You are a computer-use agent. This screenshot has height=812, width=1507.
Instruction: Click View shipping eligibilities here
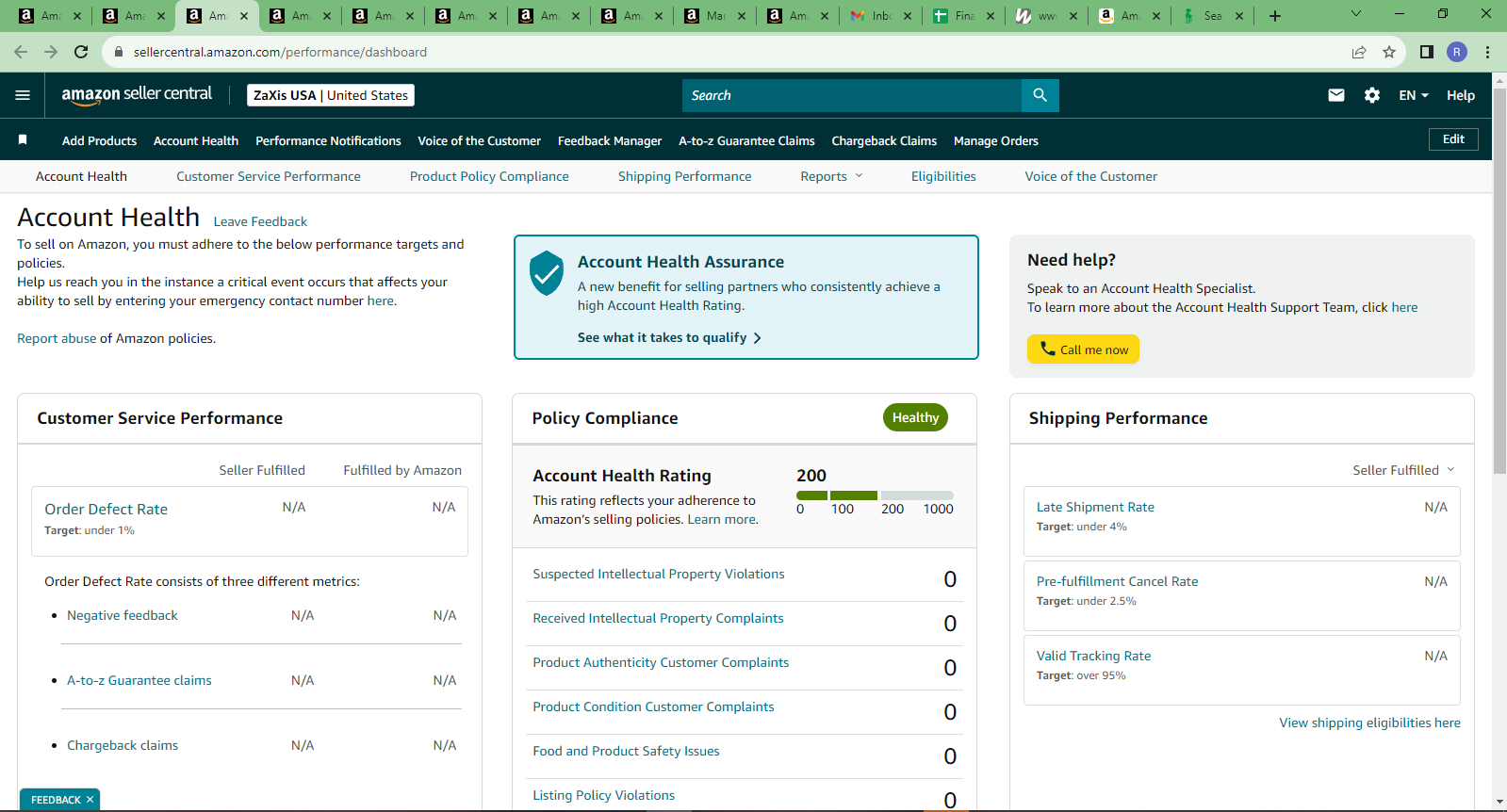click(1369, 723)
